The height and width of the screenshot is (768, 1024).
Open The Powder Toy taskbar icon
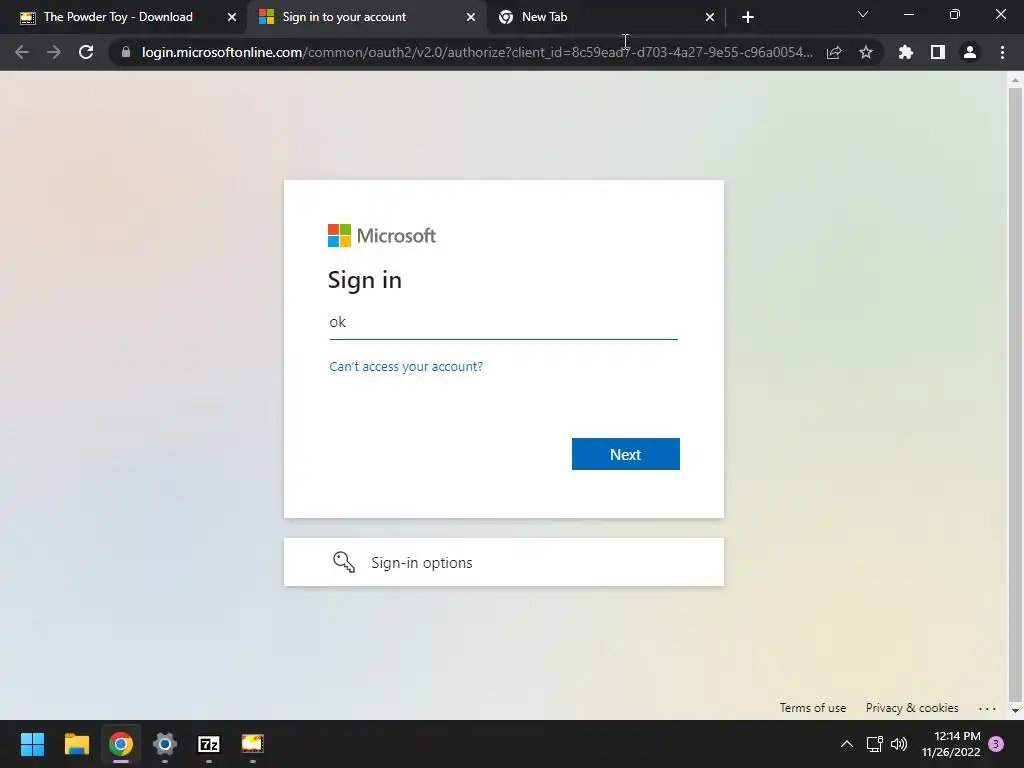pos(253,744)
